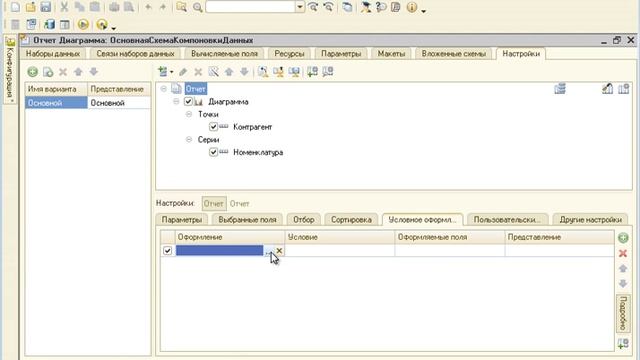Select the Настройки tab
640x360 pixels.
tap(521, 54)
